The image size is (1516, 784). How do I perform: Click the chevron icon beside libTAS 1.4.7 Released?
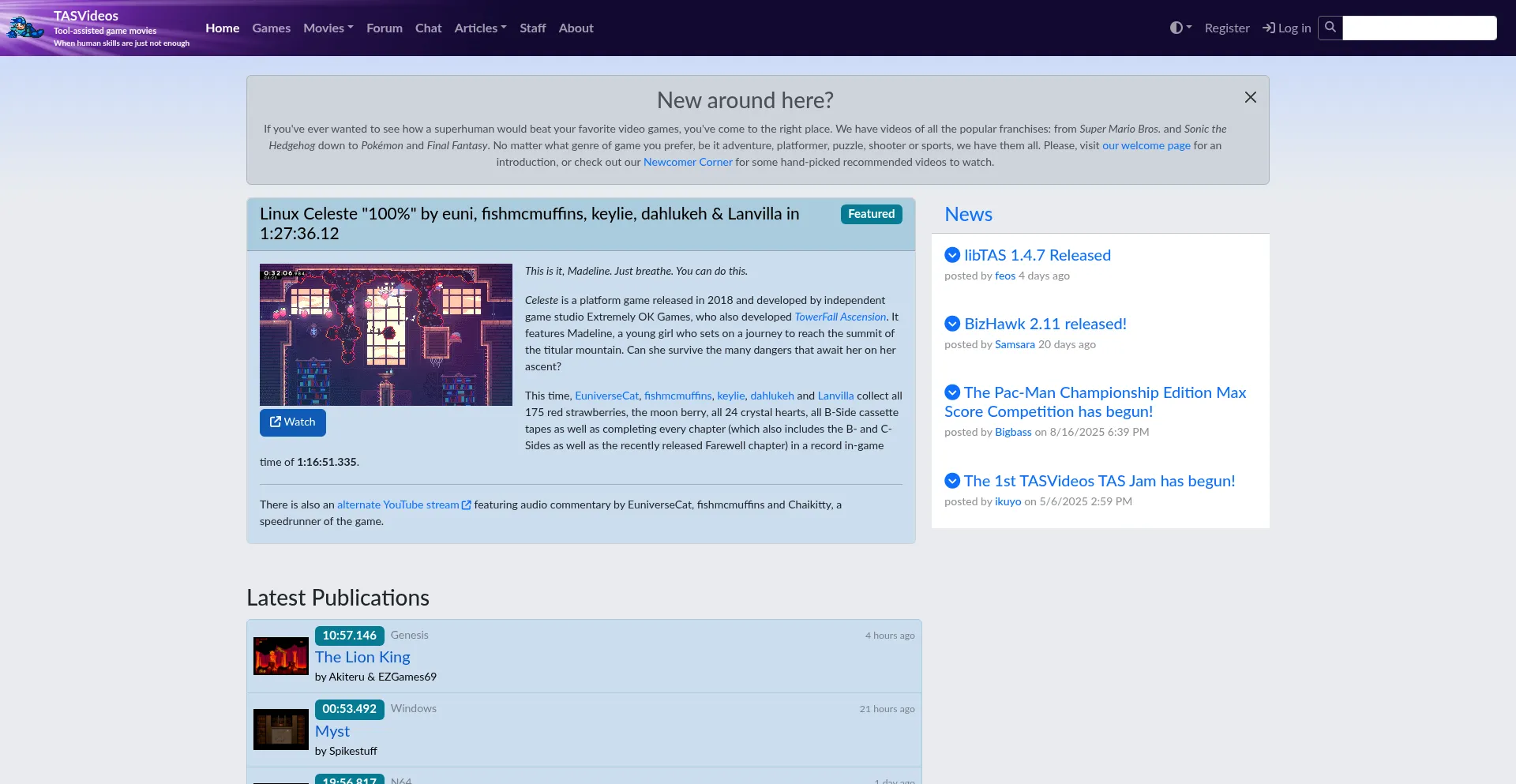point(952,255)
